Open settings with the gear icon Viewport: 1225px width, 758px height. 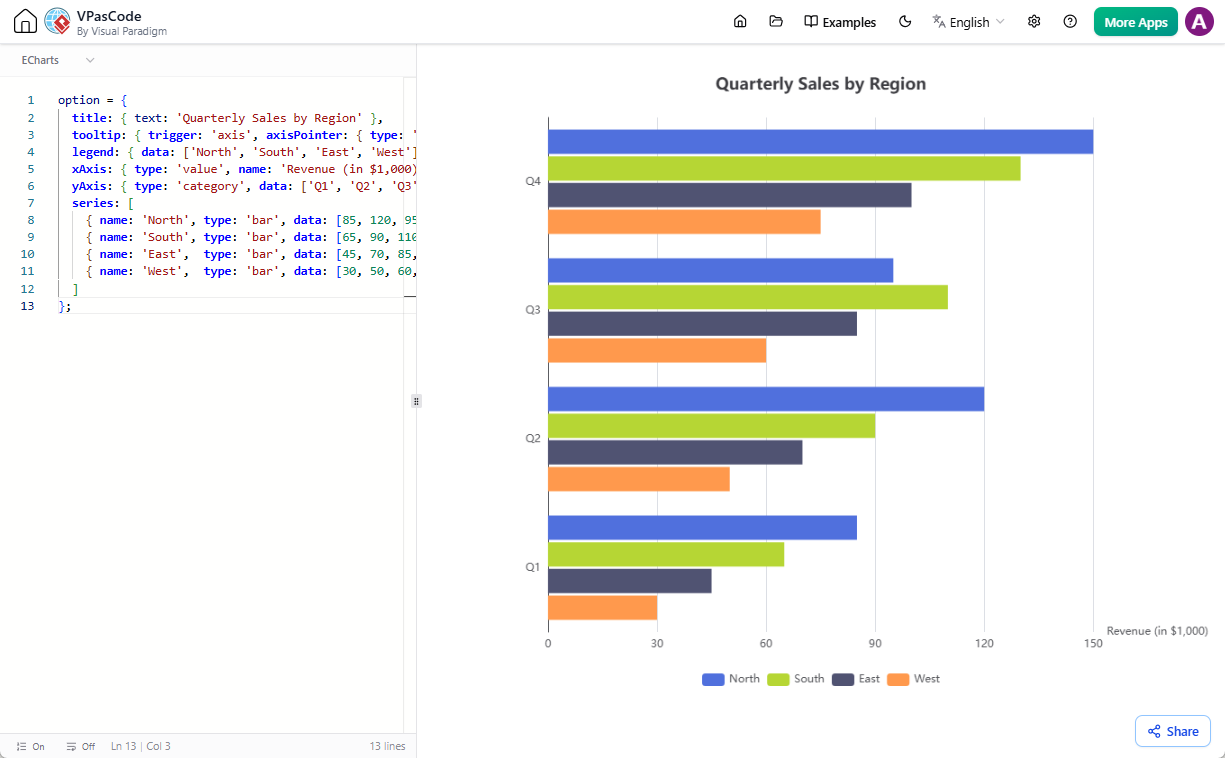[1034, 22]
